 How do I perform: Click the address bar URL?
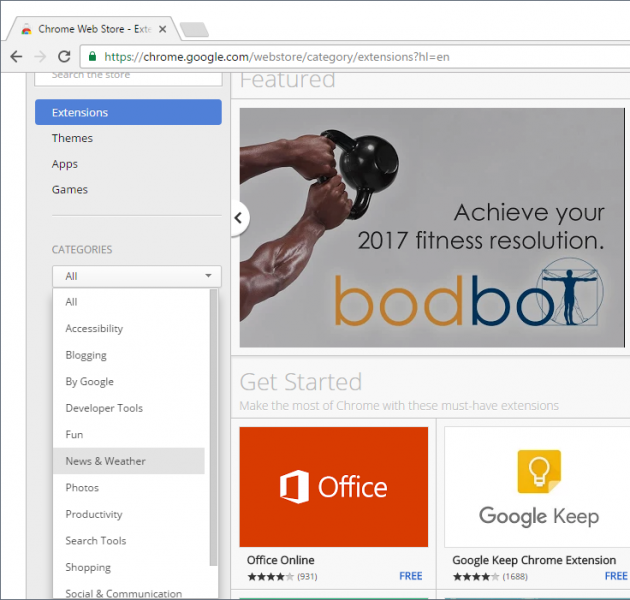point(276,57)
